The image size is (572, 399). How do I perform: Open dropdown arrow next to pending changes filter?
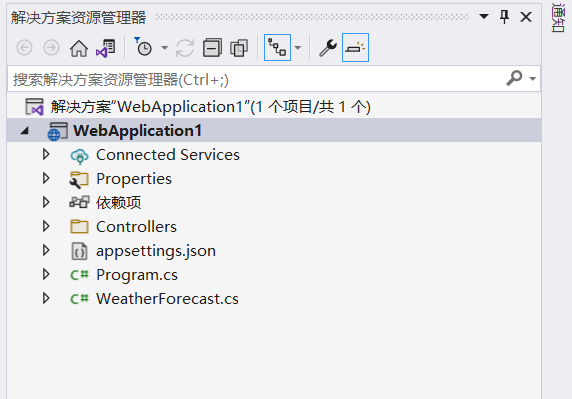(x=165, y=48)
